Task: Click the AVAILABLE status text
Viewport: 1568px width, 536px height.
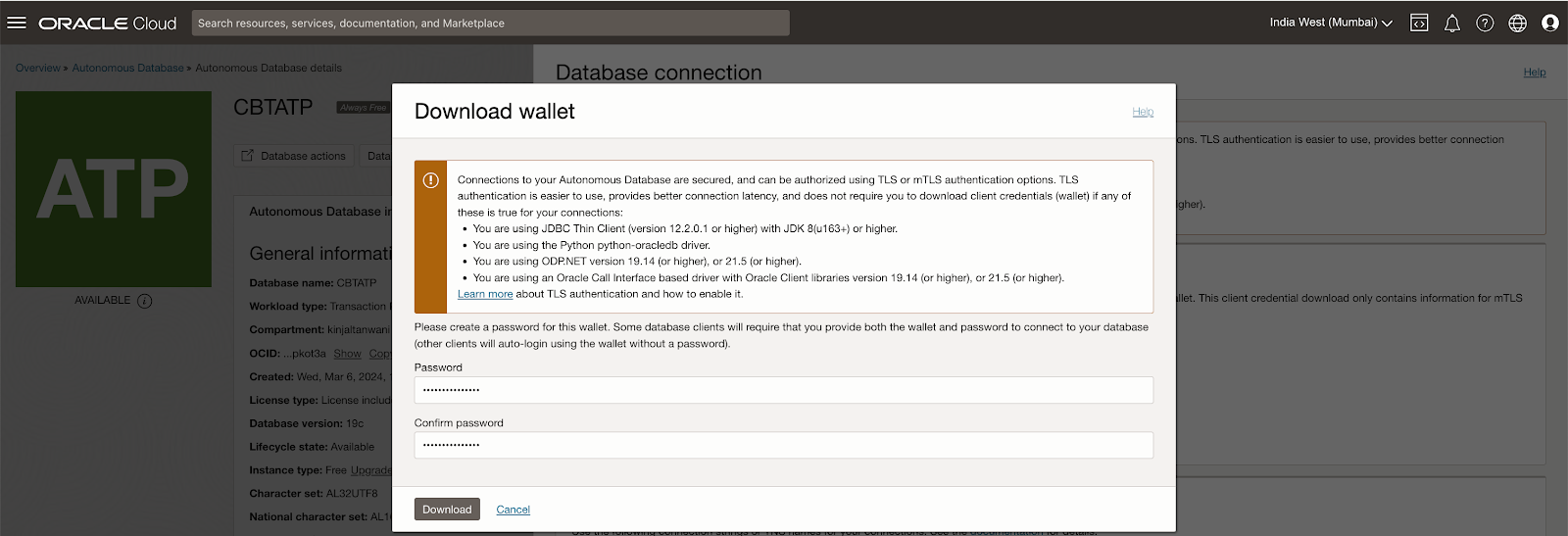Action: 102,301
